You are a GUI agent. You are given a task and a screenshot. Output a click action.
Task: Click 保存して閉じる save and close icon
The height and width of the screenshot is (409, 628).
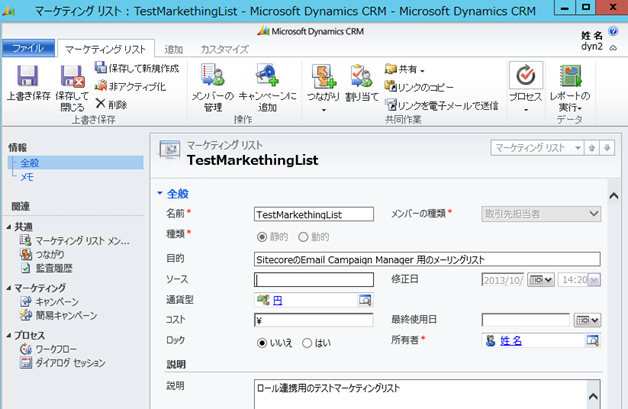pos(72,76)
